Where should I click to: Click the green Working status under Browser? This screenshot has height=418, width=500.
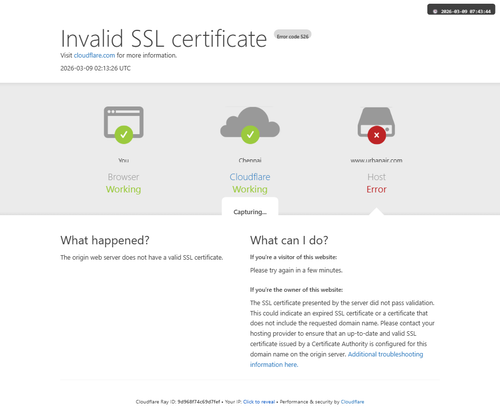tap(124, 189)
